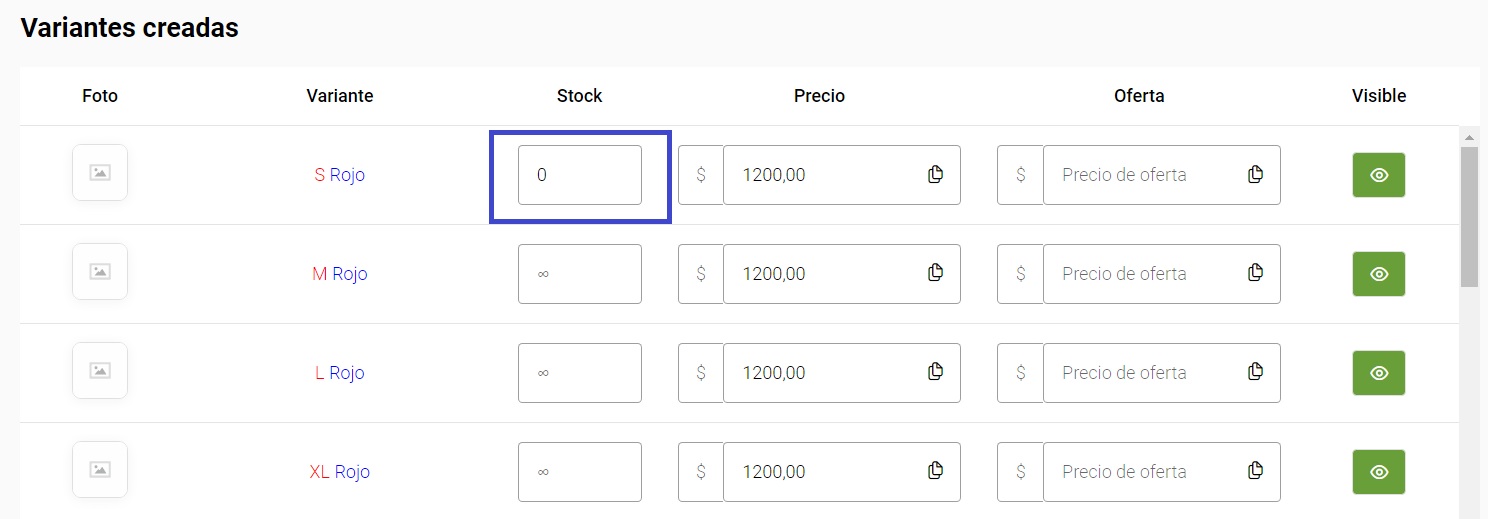Hide the M Rojo variant with eye button
Screen dimensions: 1488x519
pos(1379,274)
